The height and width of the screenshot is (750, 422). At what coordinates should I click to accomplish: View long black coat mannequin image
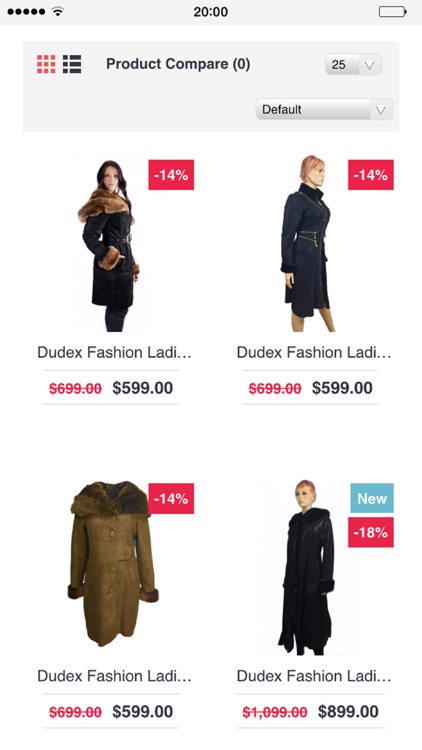[x=307, y=567]
